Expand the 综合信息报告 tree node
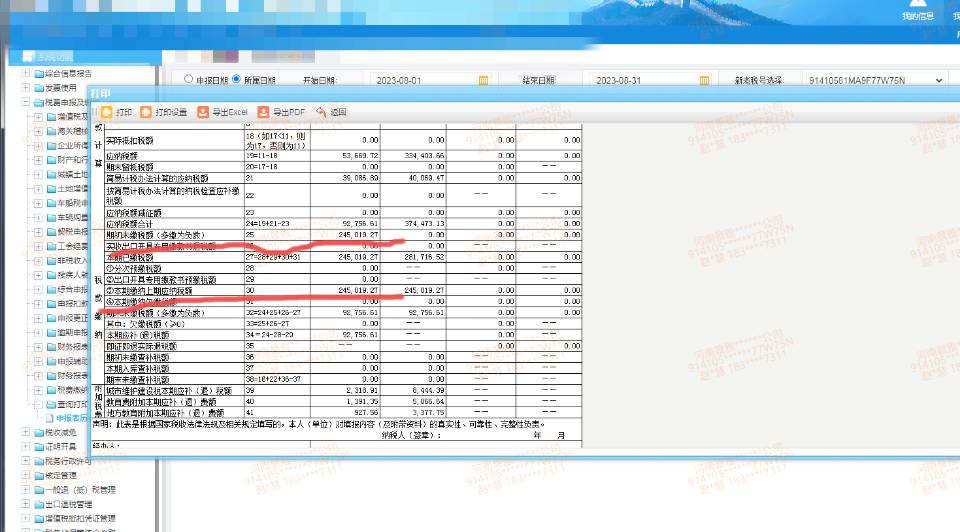960x532 pixels. click(24, 74)
